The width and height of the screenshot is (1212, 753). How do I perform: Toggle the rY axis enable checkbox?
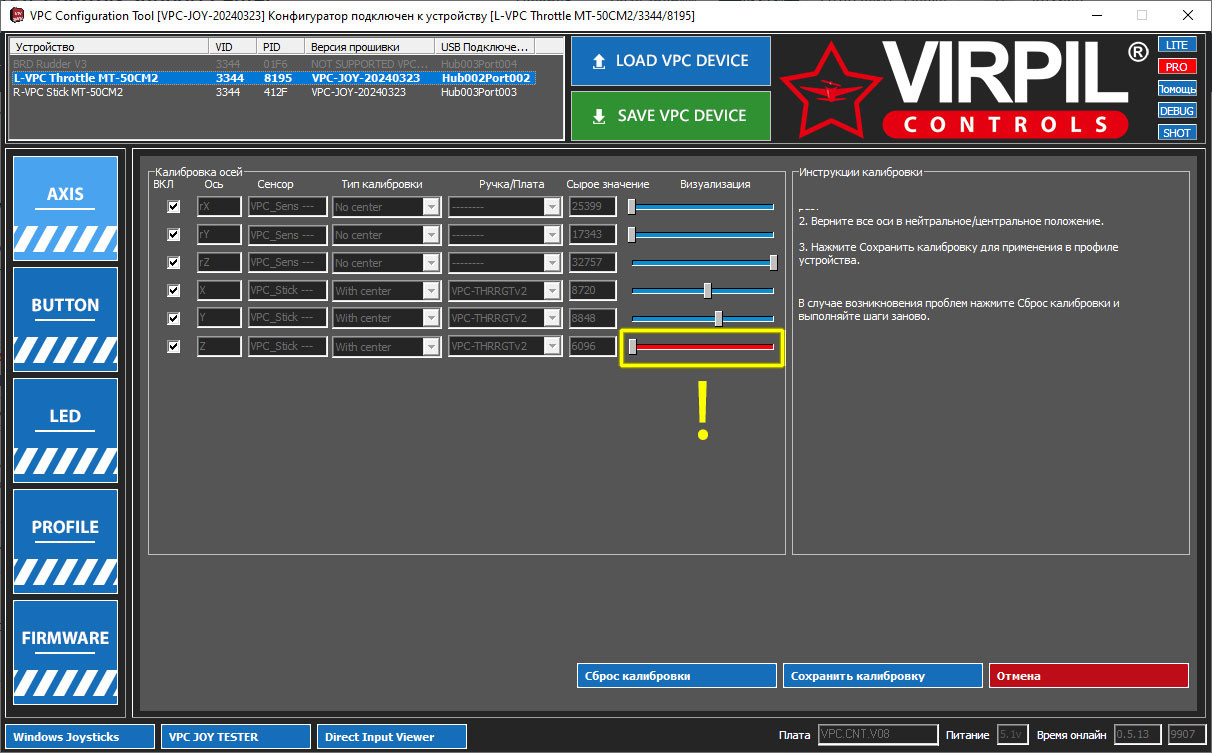[x=174, y=235]
